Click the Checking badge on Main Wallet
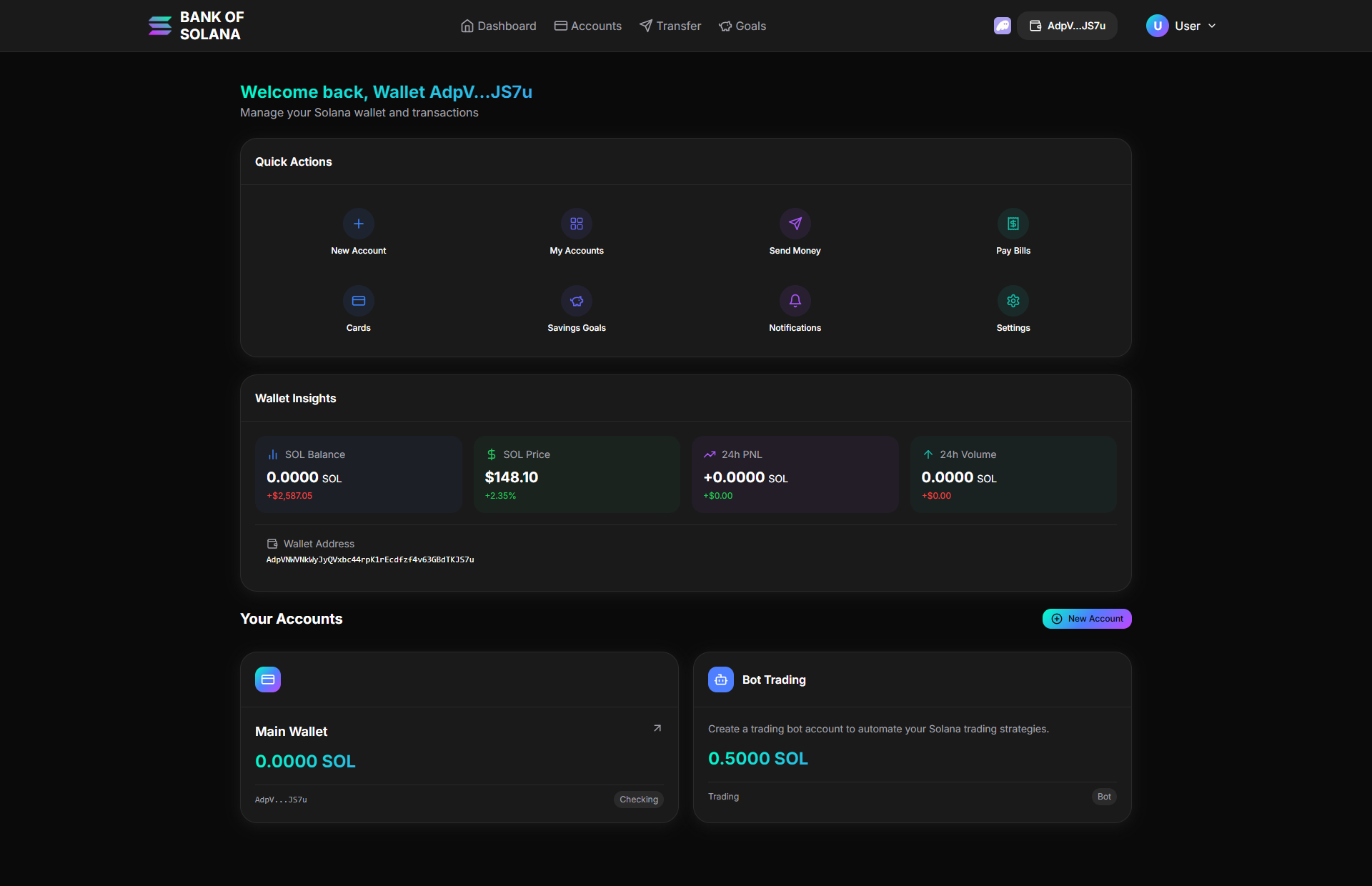 638,800
